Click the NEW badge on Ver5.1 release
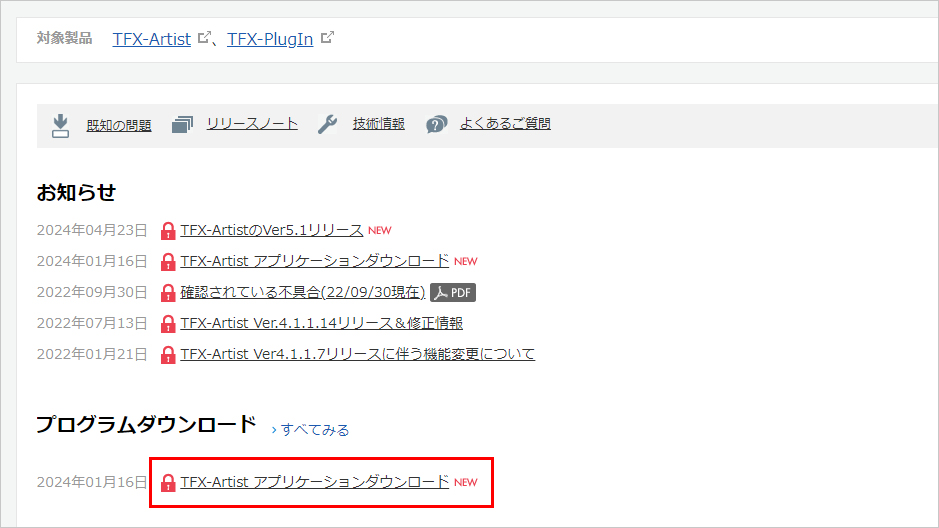The height and width of the screenshot is (528, 939). pyautogui.click(x=380, y=230)
